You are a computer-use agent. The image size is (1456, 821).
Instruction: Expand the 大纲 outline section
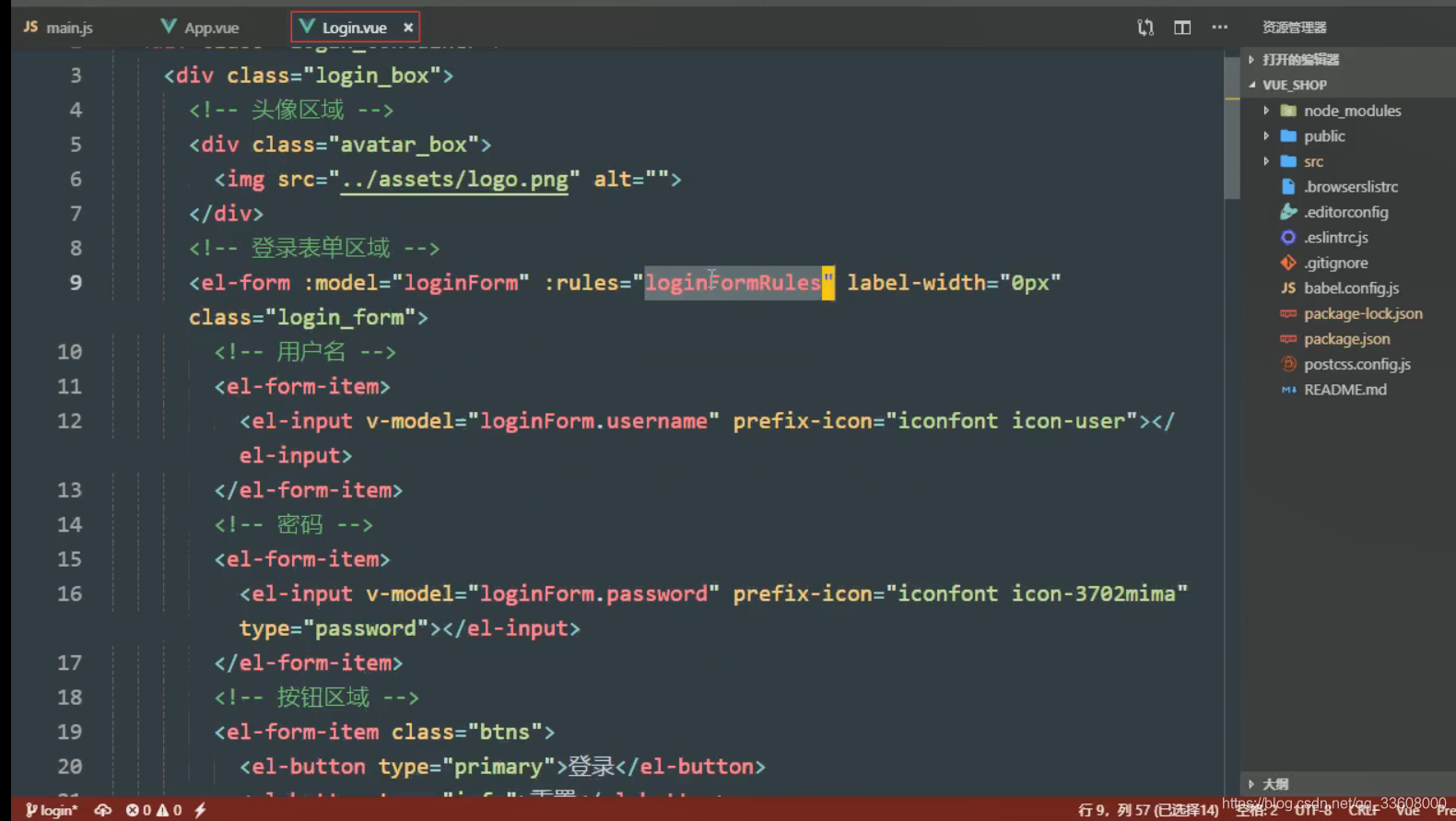click(1251, 784)
